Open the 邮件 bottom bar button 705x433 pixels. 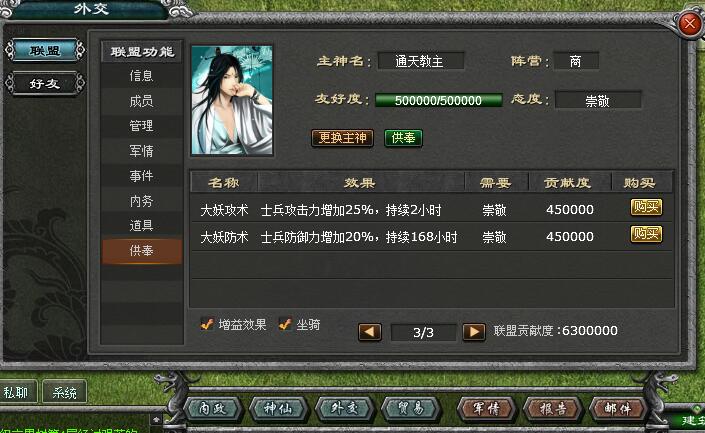(618, 408)
